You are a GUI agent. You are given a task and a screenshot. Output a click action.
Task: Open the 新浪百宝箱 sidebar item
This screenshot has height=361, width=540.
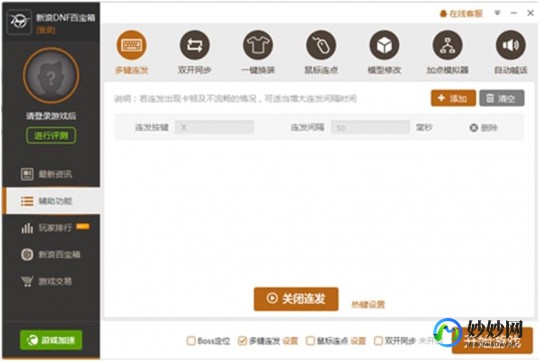tap(51, 255)
